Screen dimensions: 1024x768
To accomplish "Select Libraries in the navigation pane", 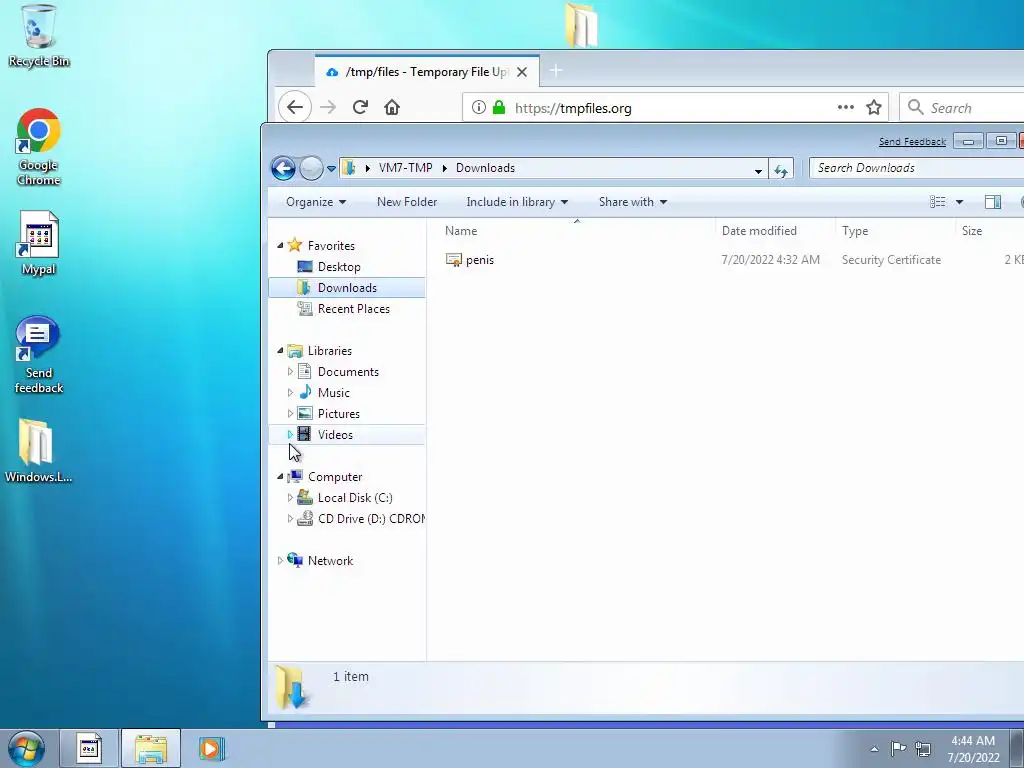I will click(330, 351).
